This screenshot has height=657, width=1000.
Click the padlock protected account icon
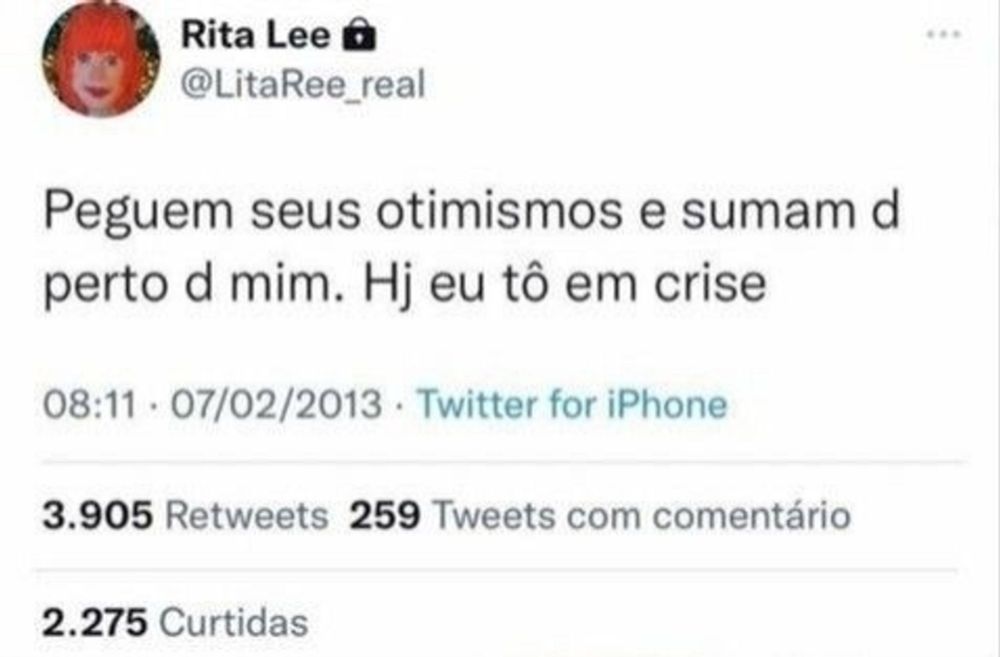[360, 35]
